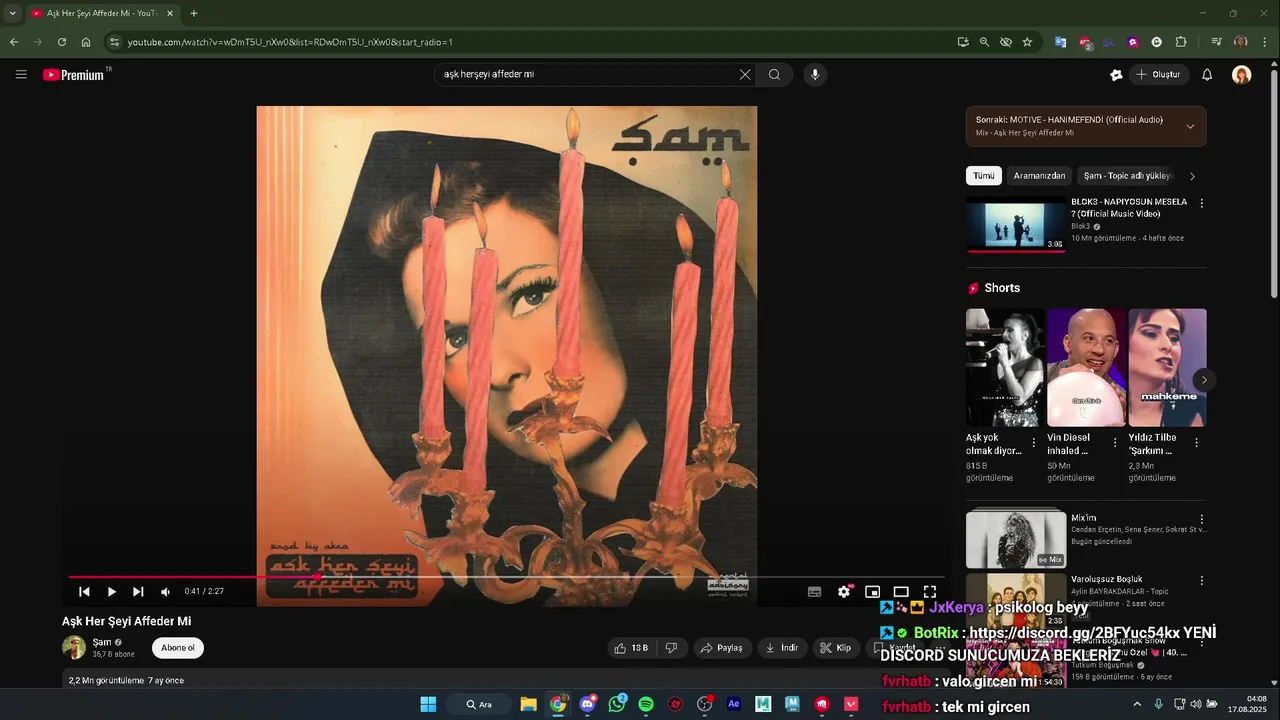
Task: Open YouTube notifications bell
Action: 1207,74
